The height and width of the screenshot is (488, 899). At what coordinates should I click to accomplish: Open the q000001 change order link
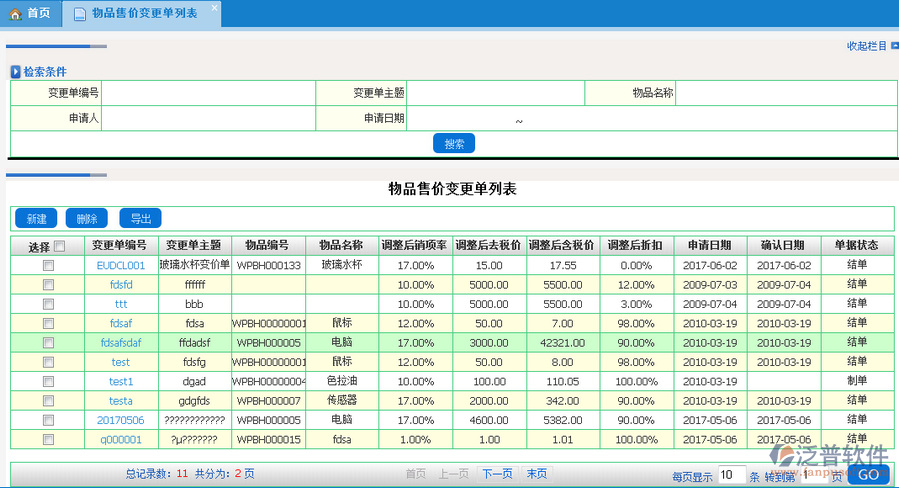pyautogui.click(x=120, y=439)
